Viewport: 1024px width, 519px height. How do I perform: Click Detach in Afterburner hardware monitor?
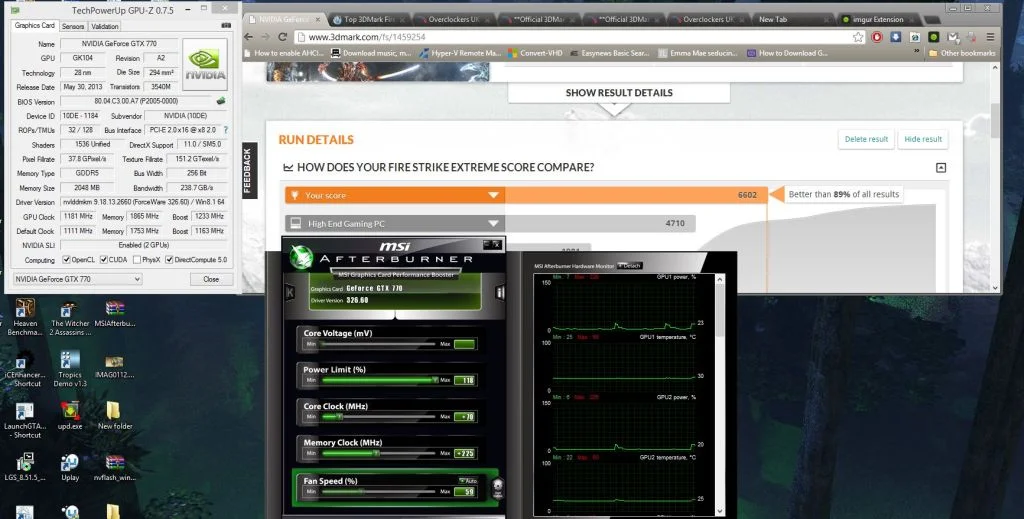(630, 266)
